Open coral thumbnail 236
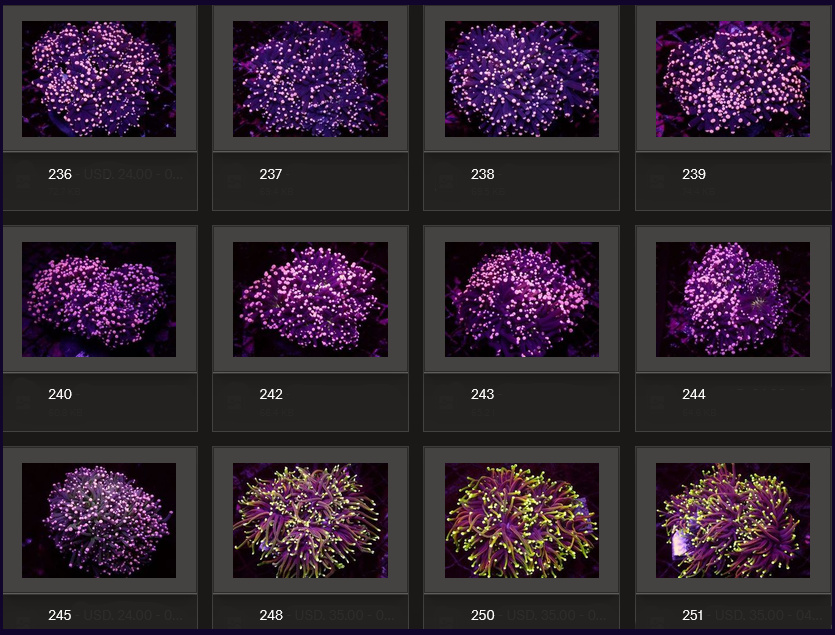 point(99,79)
